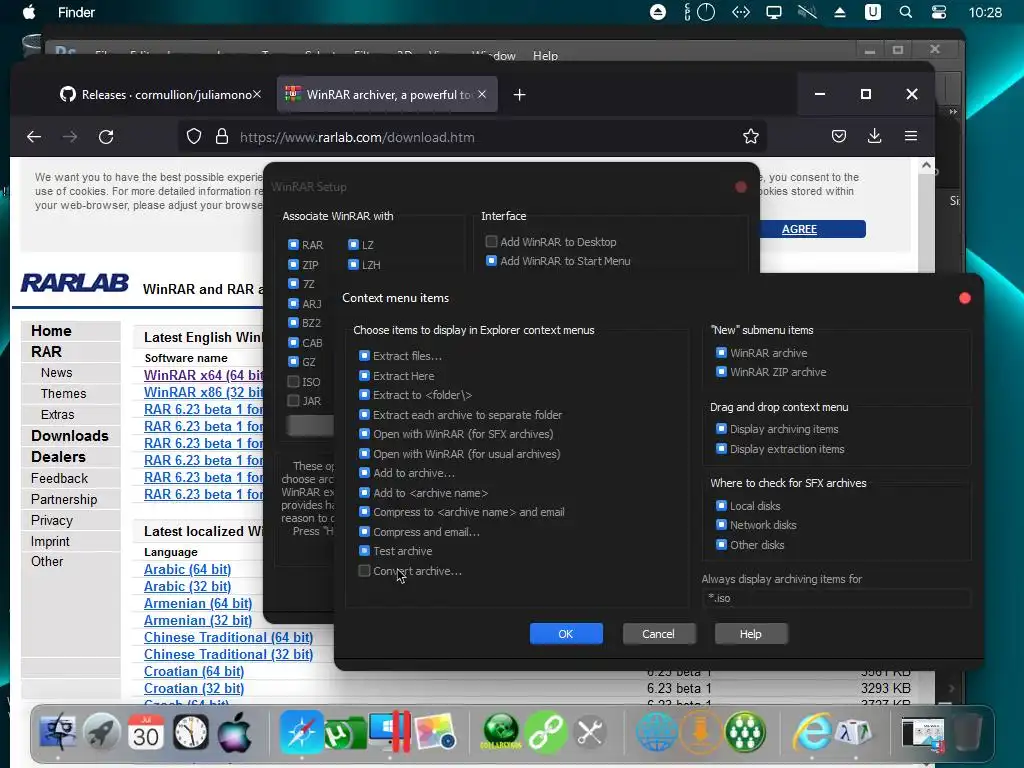Toggle WinRAR ZIP archive submenu checkbox
Screen dimensions: 1024x768
(721, 372)
